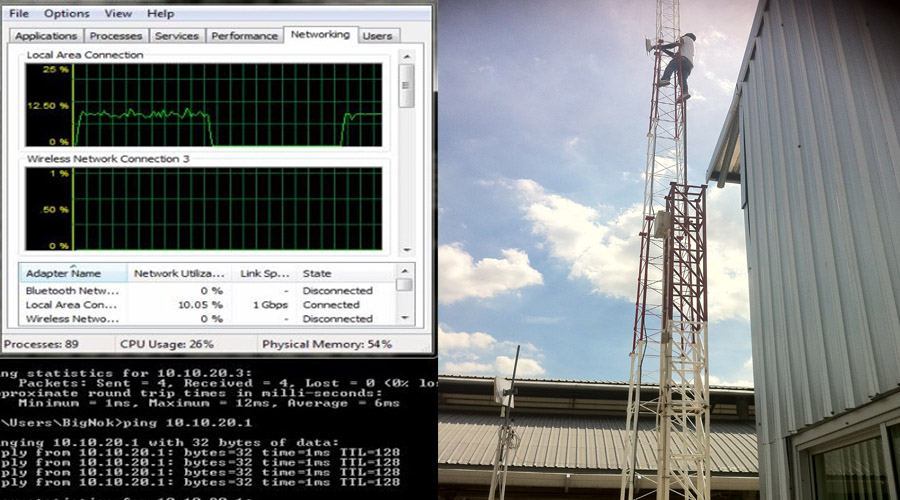Click the Bluetooth row Disconnected state cell
This screenshot has height=500, width=900.
point(338,290)
